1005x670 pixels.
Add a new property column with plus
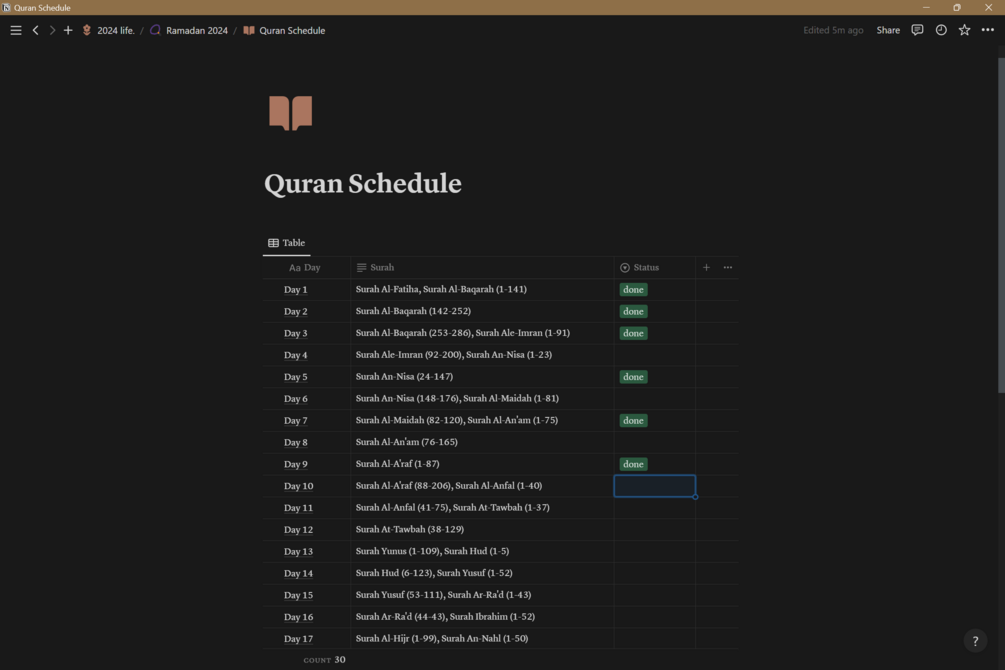(x=706, y=267)
